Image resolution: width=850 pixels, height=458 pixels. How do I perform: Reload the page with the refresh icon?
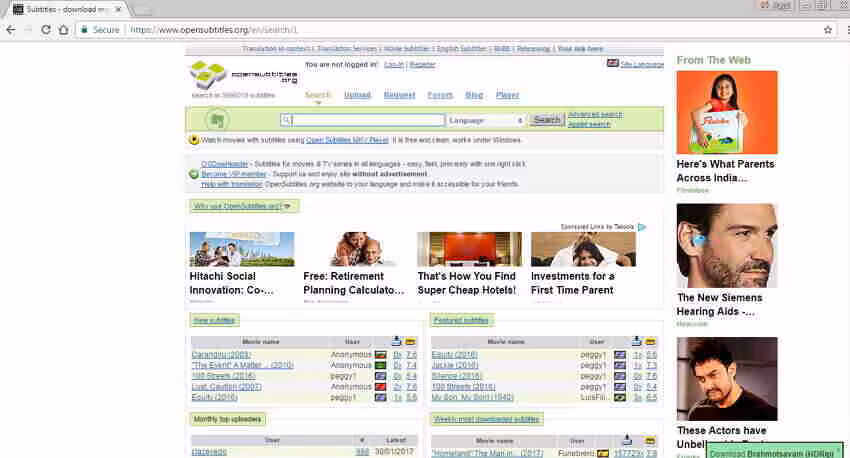46,30
